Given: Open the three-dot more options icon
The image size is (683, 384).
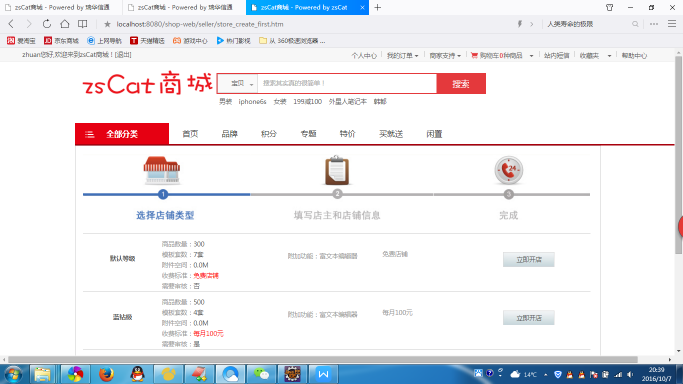Looking at the screenshot, I should tap(654, 24).
